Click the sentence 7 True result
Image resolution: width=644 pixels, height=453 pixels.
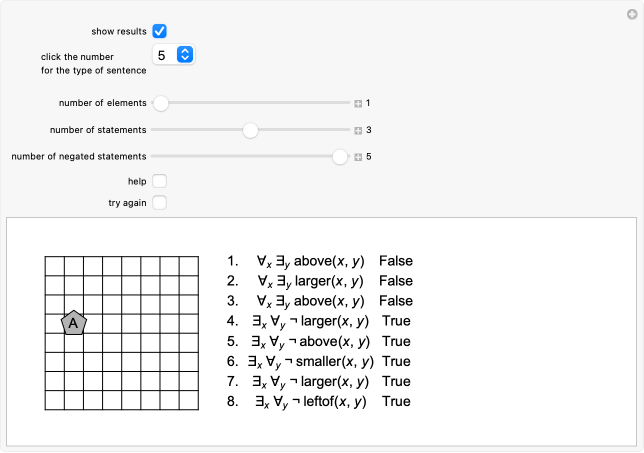(396, 381)
